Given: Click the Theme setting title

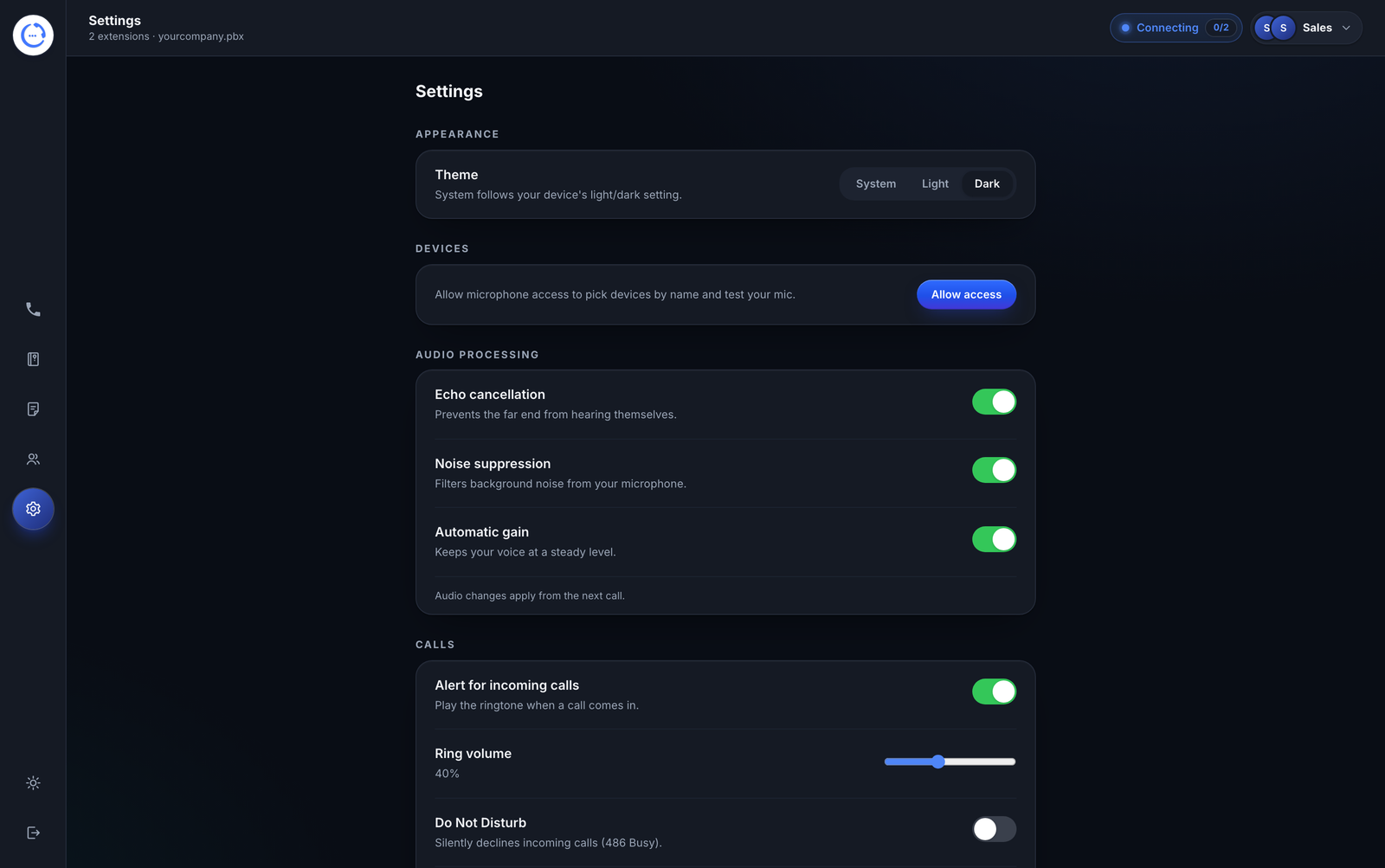Looking at the screenshot, I should [456, 175].
